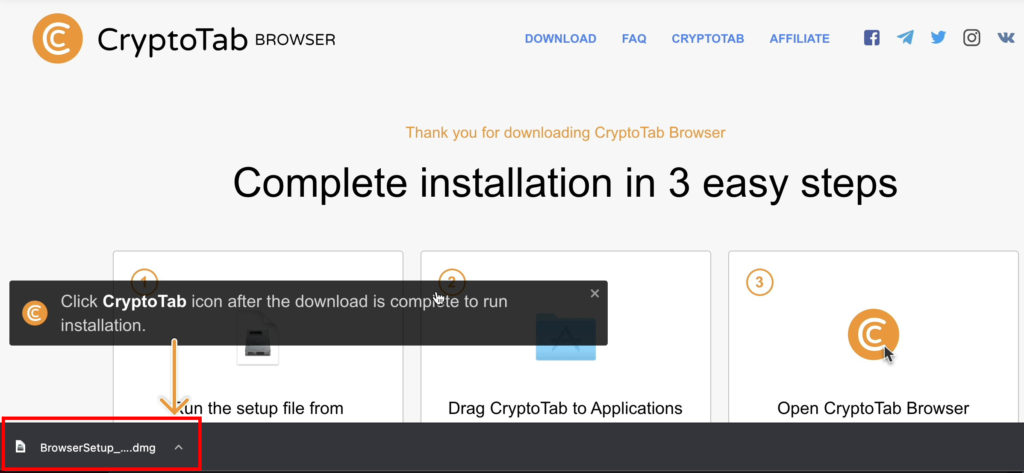Click the CryptoTab BROWSER wordmark text
This screenshot has width=1024, height=473.
coord(216,40)
